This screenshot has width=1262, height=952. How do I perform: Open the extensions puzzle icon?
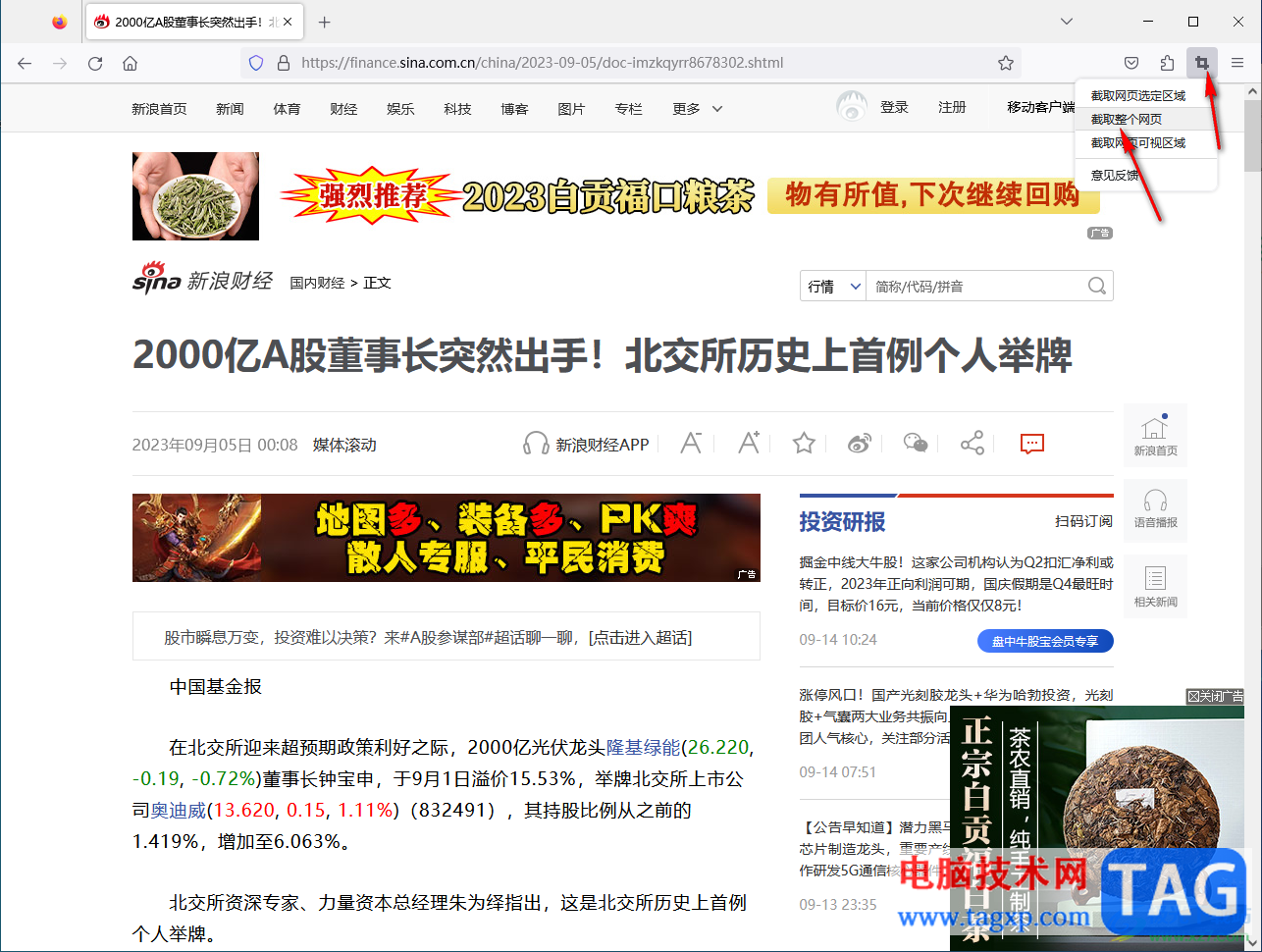[x=1167, y=63]
